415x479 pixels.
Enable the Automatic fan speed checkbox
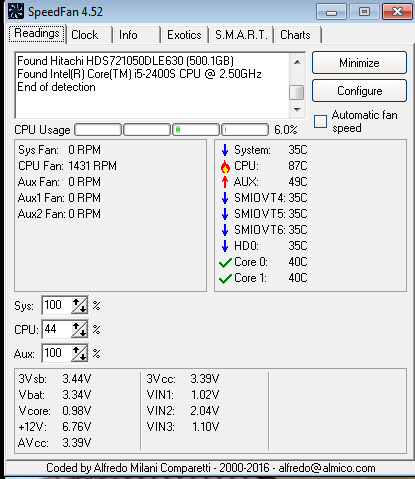[320, 121]
